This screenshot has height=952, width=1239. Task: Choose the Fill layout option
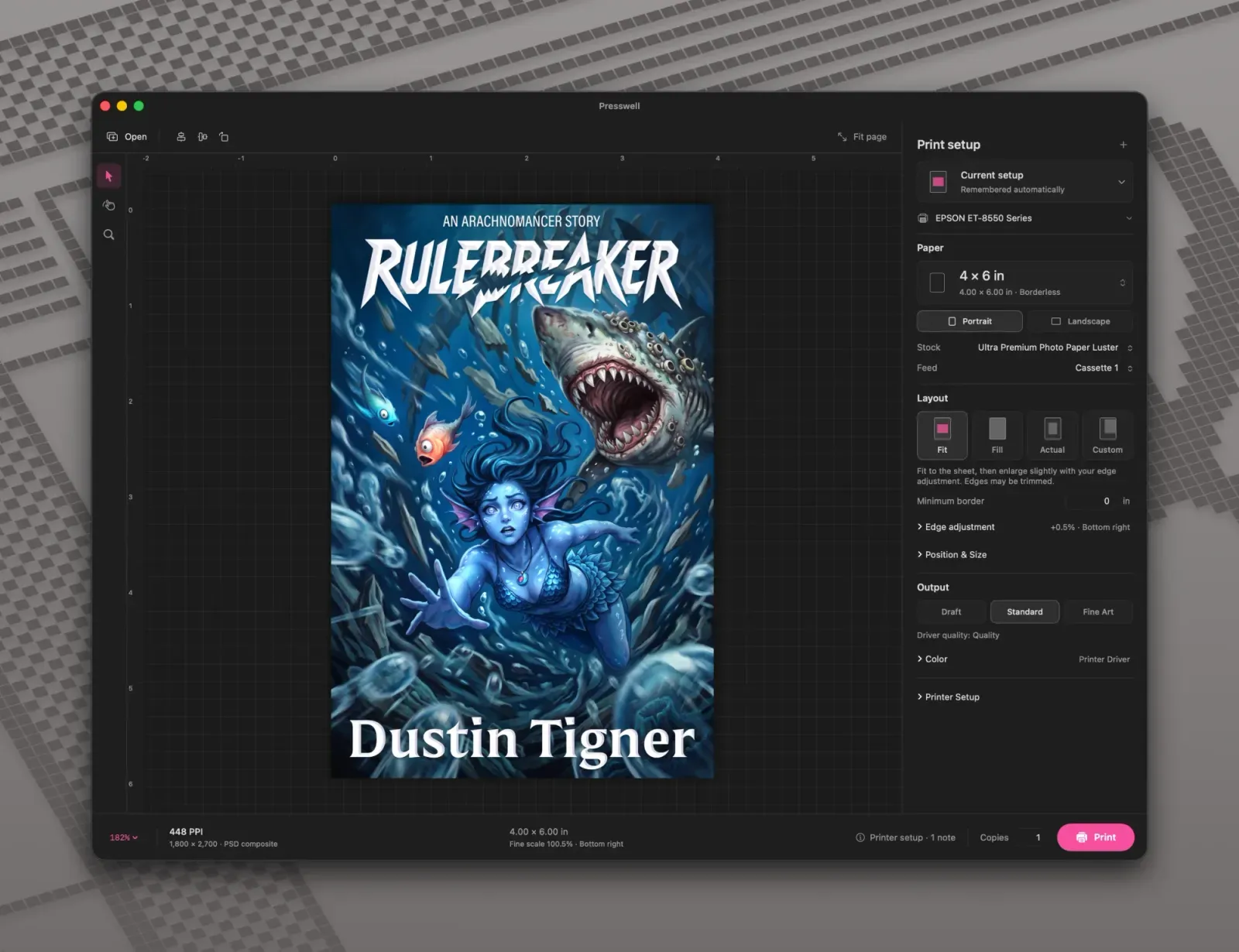(x=997, y=435)
